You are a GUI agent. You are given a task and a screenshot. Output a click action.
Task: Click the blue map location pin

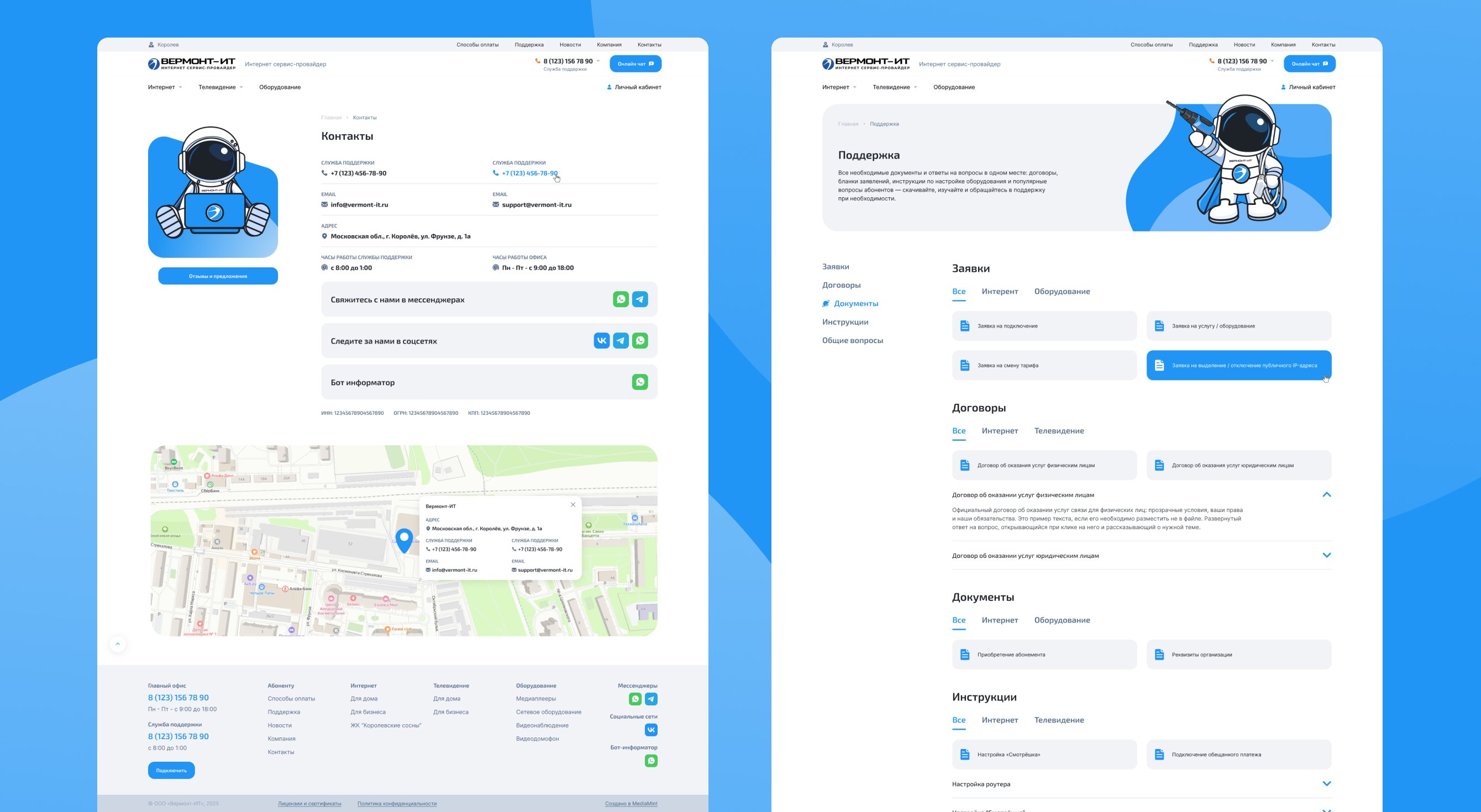coord(404,539)
